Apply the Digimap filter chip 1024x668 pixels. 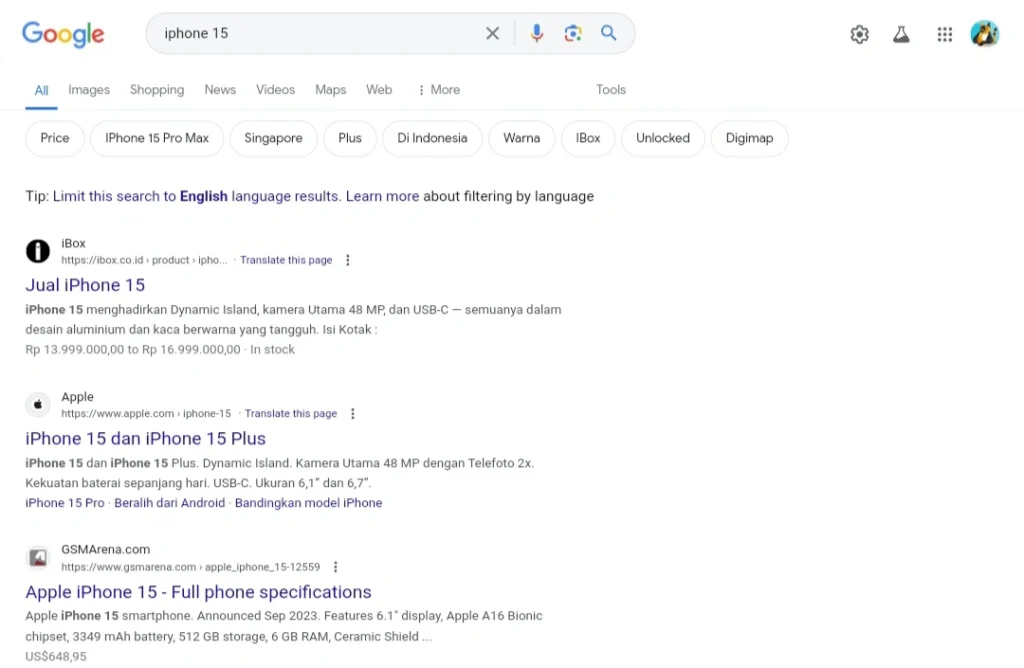(749, 138)
